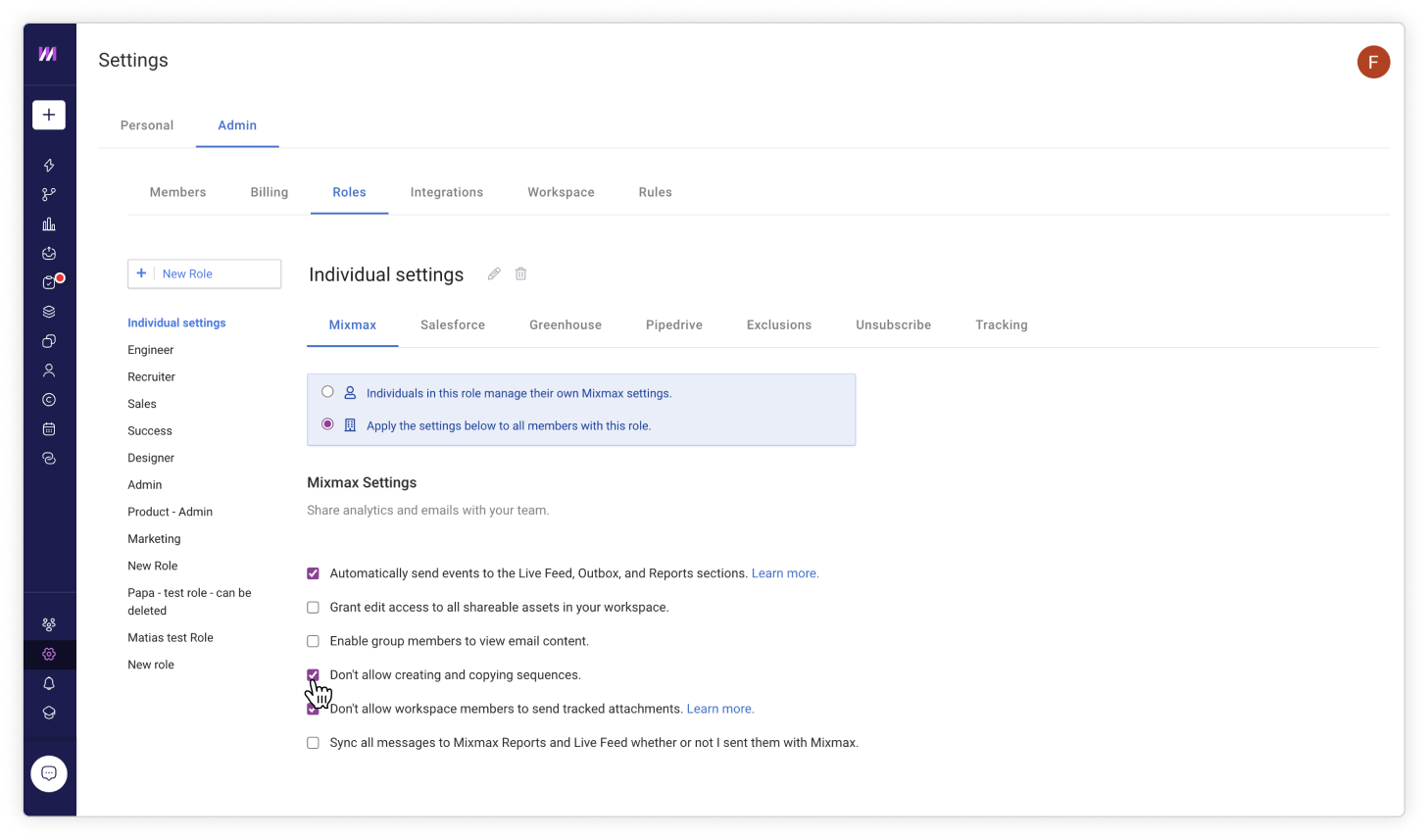Open the Integrations tab
This screenshot has height=840, width=1428.
pos(447,192)
